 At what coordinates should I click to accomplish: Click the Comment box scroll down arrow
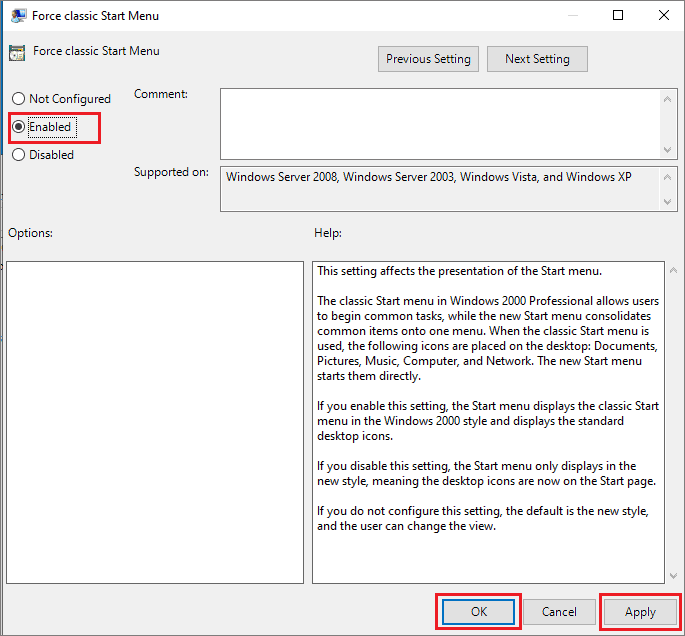(667, 150)
